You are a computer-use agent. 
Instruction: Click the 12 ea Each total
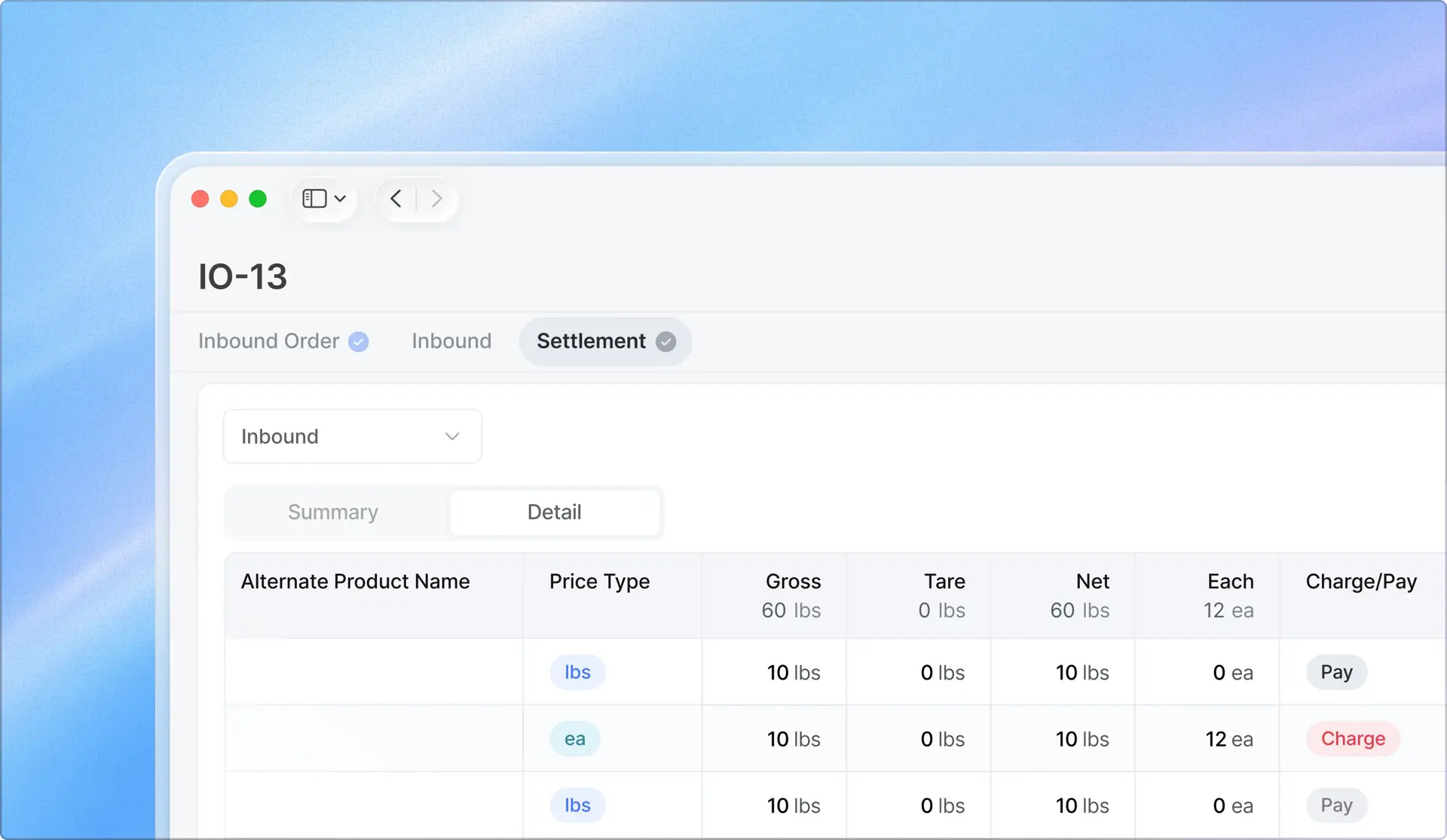1228,610
